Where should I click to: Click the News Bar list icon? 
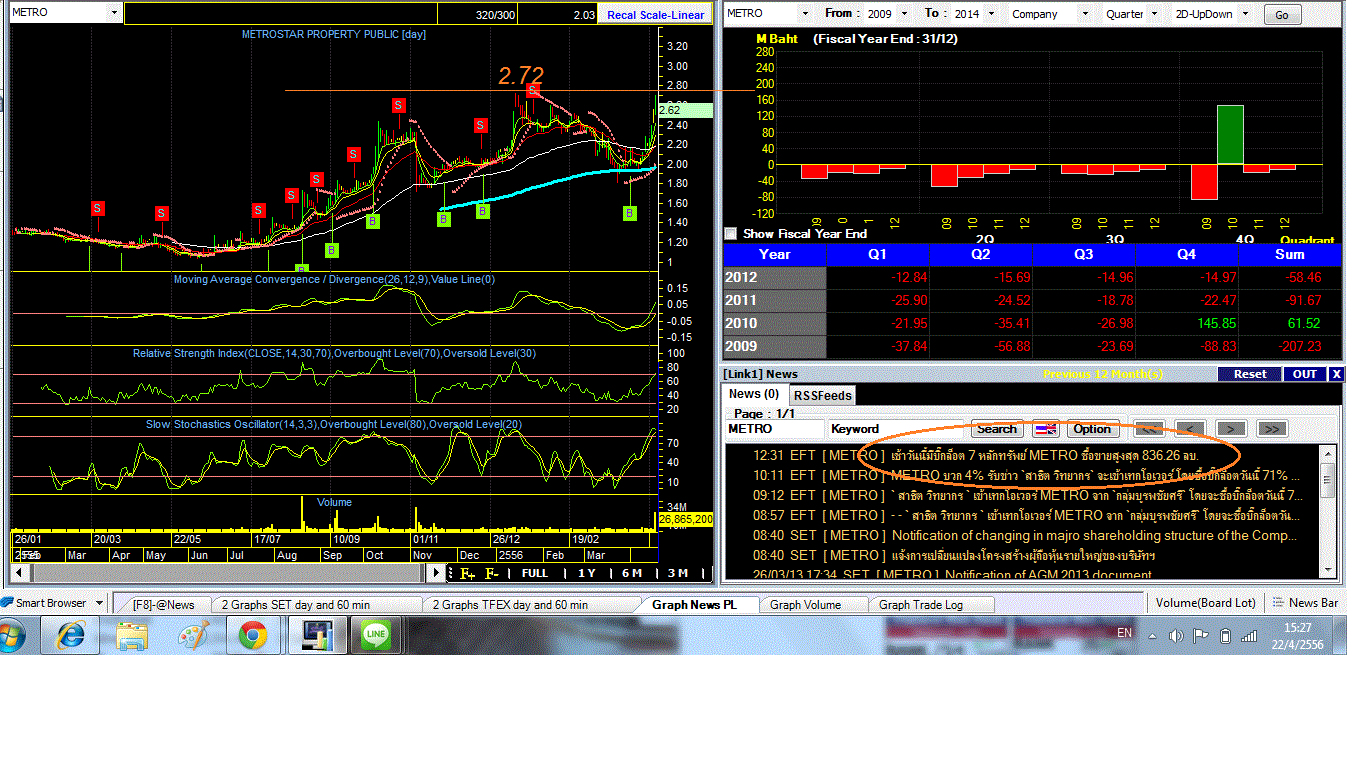(1277, 603)
